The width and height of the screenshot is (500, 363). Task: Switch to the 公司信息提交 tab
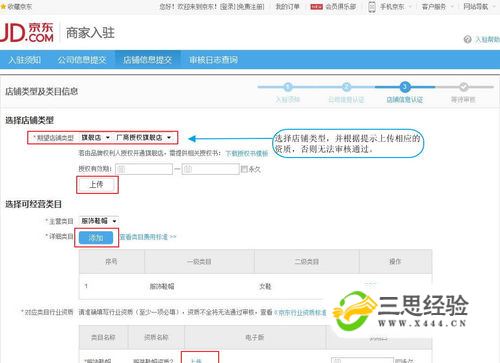coord(82,60)
